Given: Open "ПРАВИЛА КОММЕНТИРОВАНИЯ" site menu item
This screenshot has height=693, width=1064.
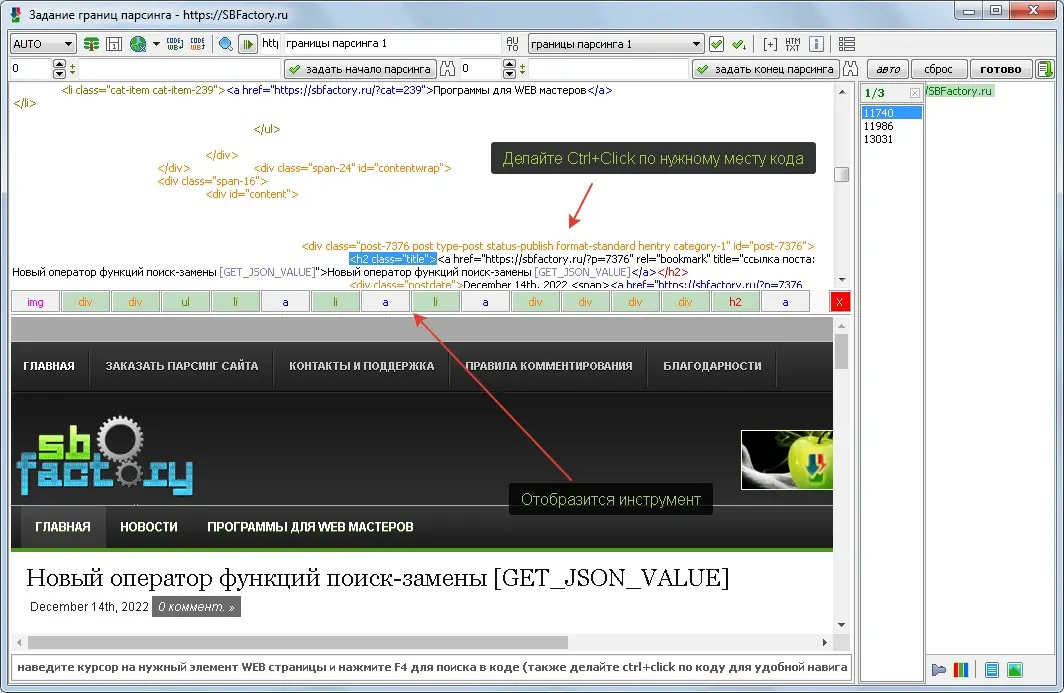Looking at the screenshot, I should pyautogui.click(x=549, y=366).
